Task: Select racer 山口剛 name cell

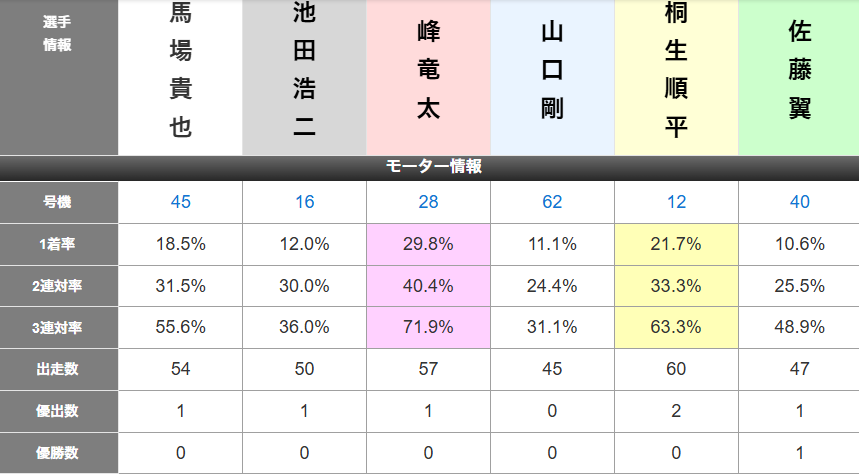Action: coord(552,77)
